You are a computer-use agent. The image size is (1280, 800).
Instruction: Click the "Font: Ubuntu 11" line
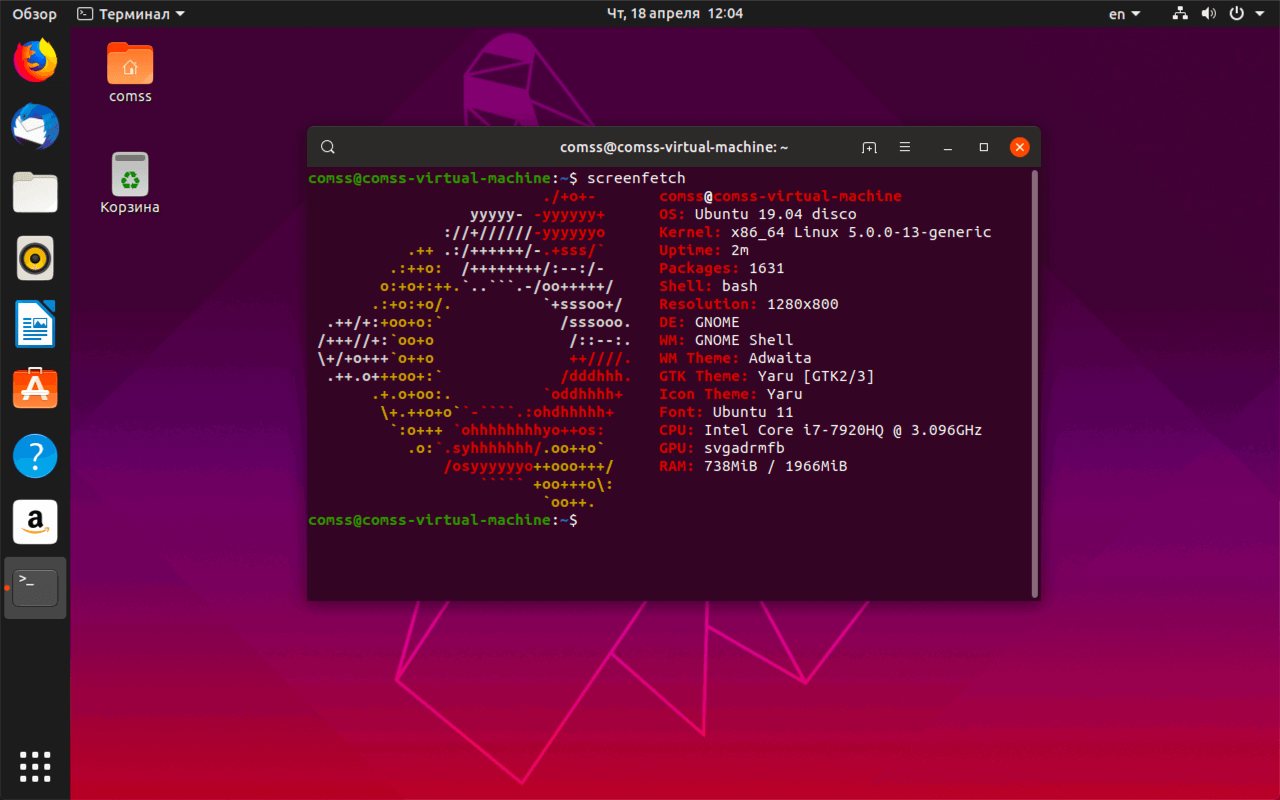[726, 412]
